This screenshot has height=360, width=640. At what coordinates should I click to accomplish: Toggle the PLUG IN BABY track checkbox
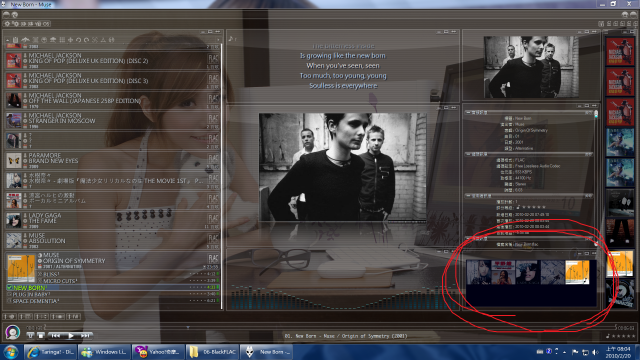9,294
